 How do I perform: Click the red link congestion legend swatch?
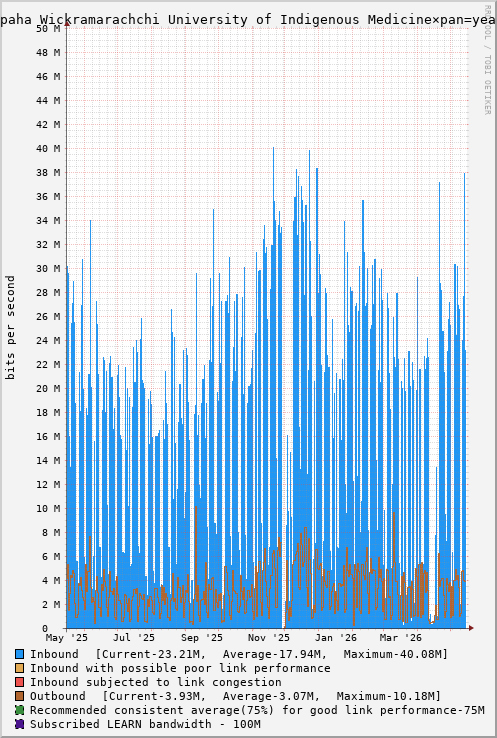tap(19, 682)
